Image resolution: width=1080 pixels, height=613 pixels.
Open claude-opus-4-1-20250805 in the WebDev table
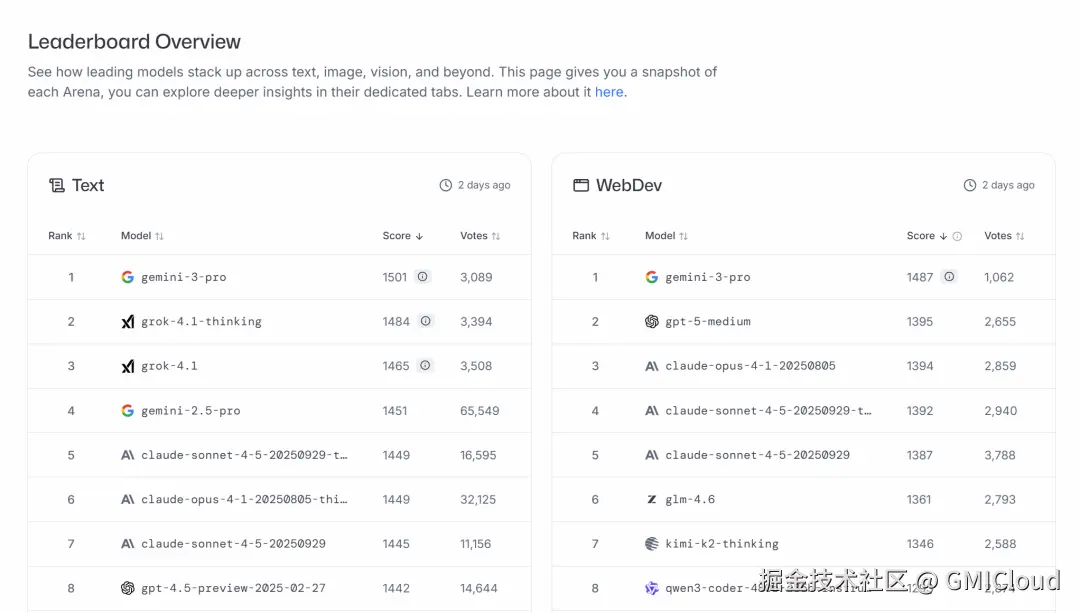(x=750, y=366)
